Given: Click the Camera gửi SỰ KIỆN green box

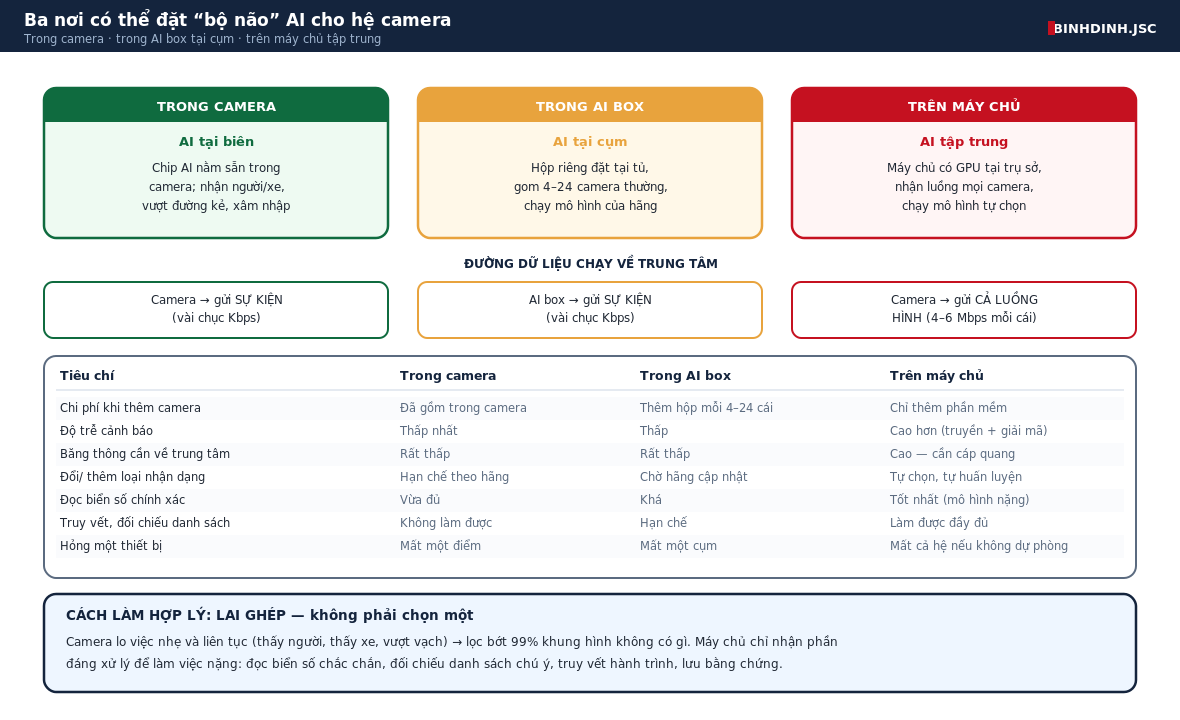Looking at the screenshot, I should (216, 310).
